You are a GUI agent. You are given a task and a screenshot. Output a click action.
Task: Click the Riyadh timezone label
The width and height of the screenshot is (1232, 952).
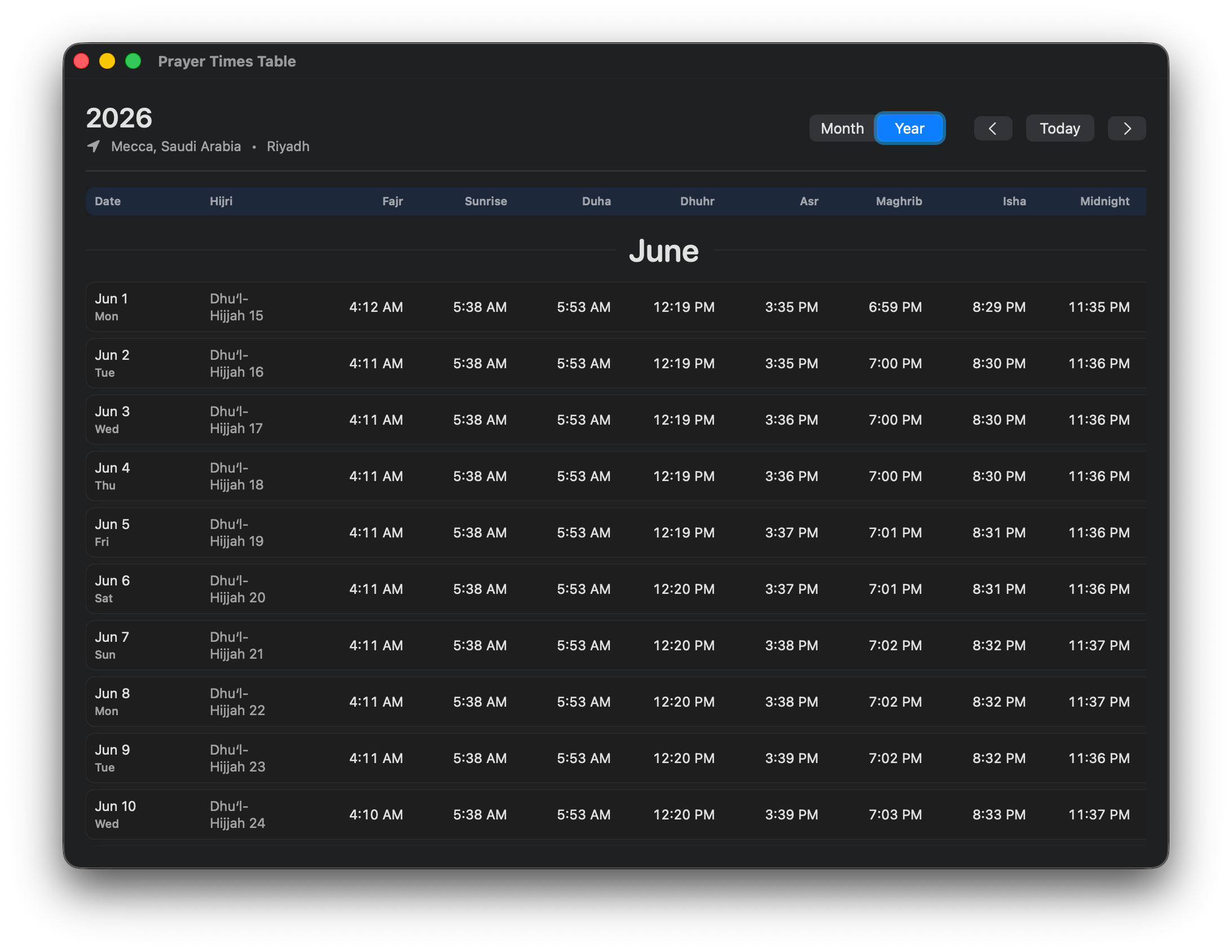pyautogui.click(x=288, y=147)
